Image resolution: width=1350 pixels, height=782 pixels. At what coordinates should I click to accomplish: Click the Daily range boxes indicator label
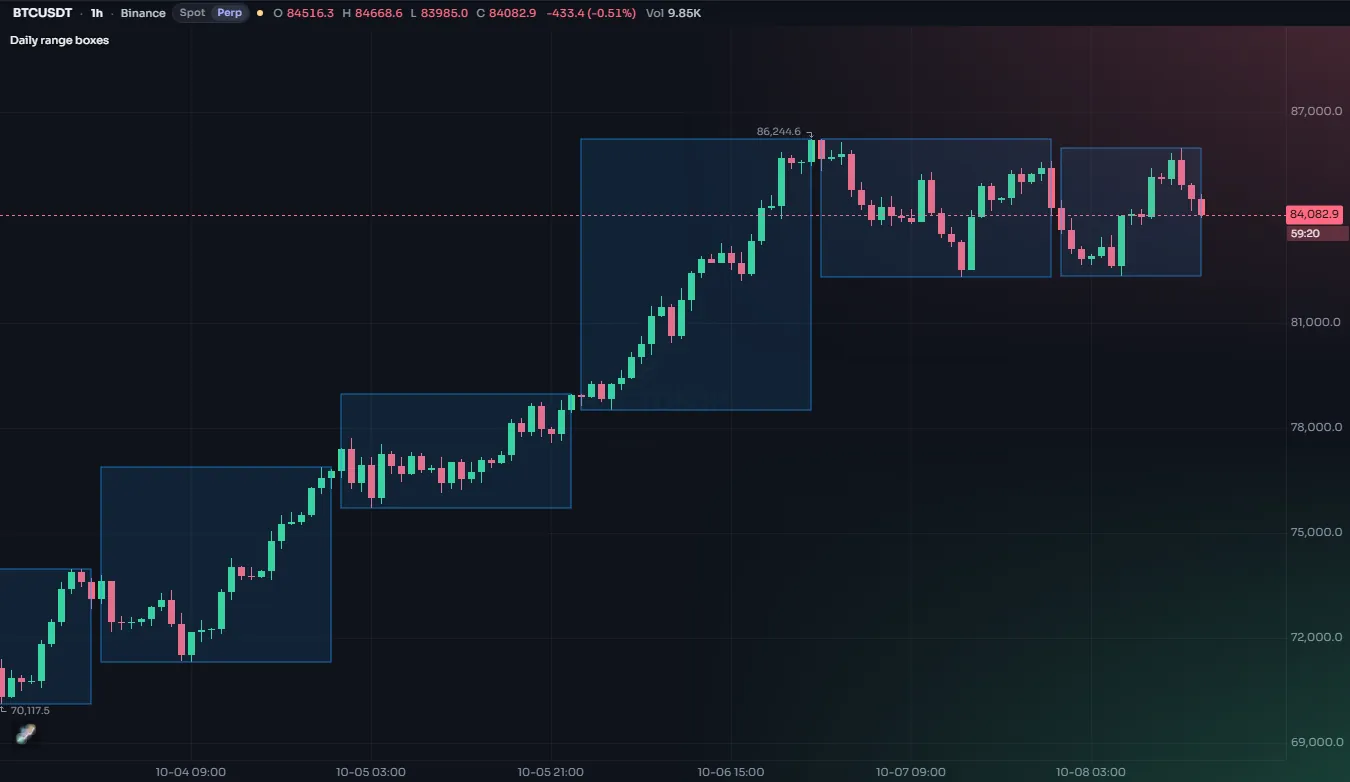click(x=60, y=40)
